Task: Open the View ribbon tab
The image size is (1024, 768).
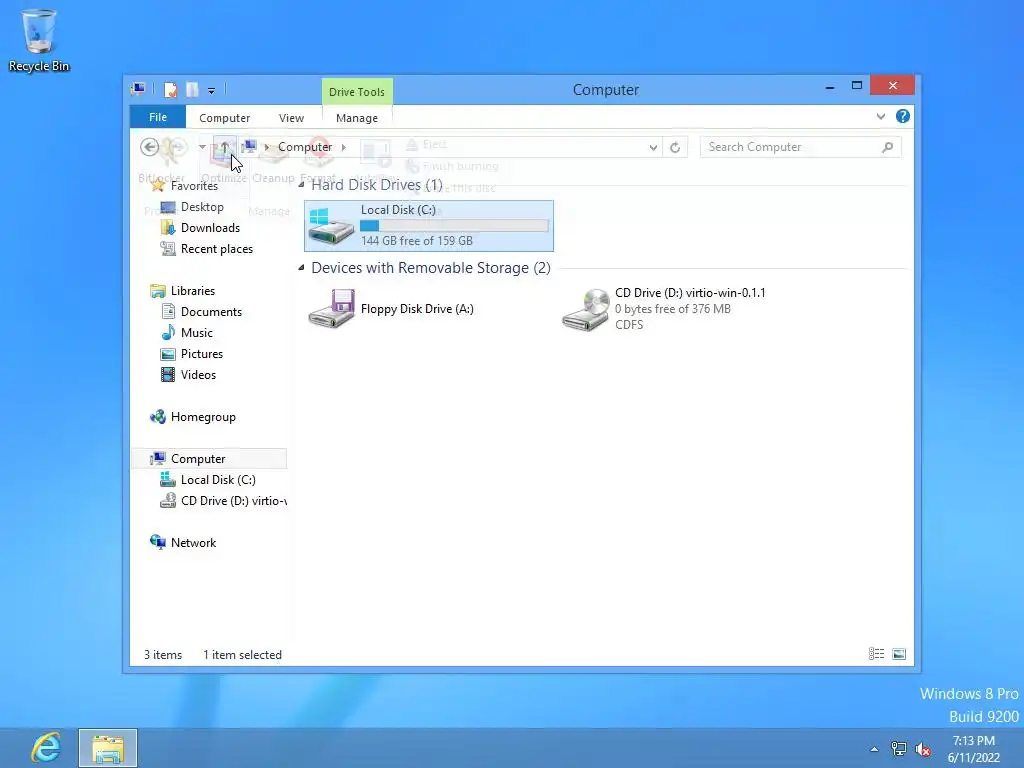Action: pyautogui.click(x=291, y=118)
